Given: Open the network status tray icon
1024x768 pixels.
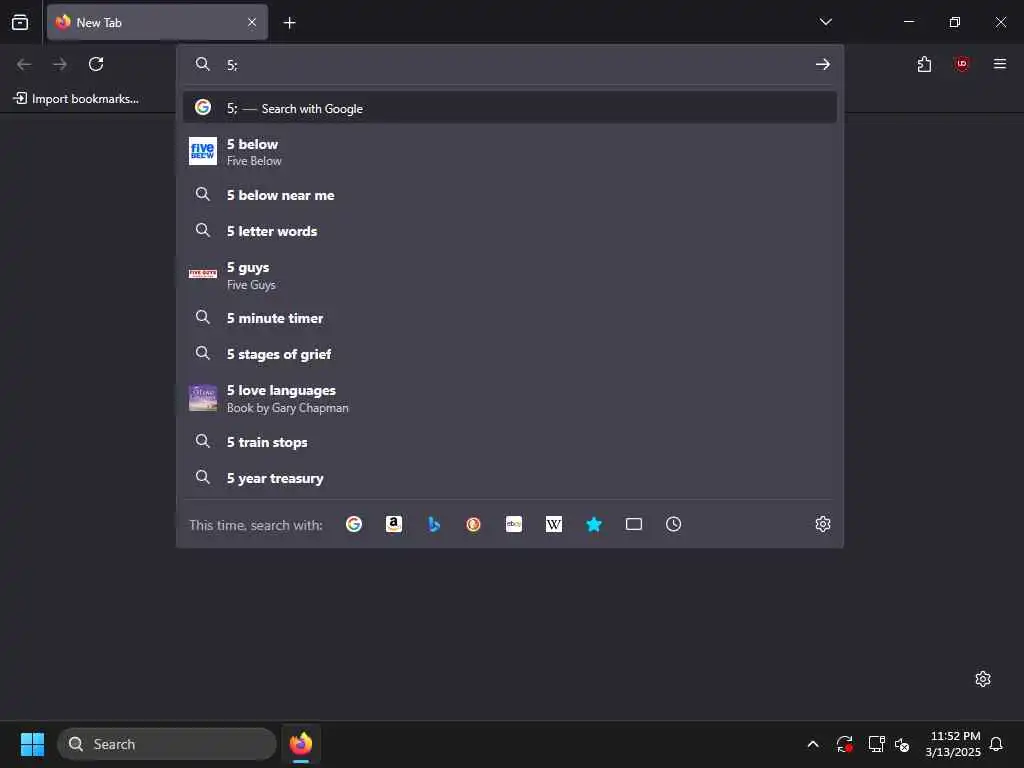Looking at the screenshot, I should coord(876,744).
